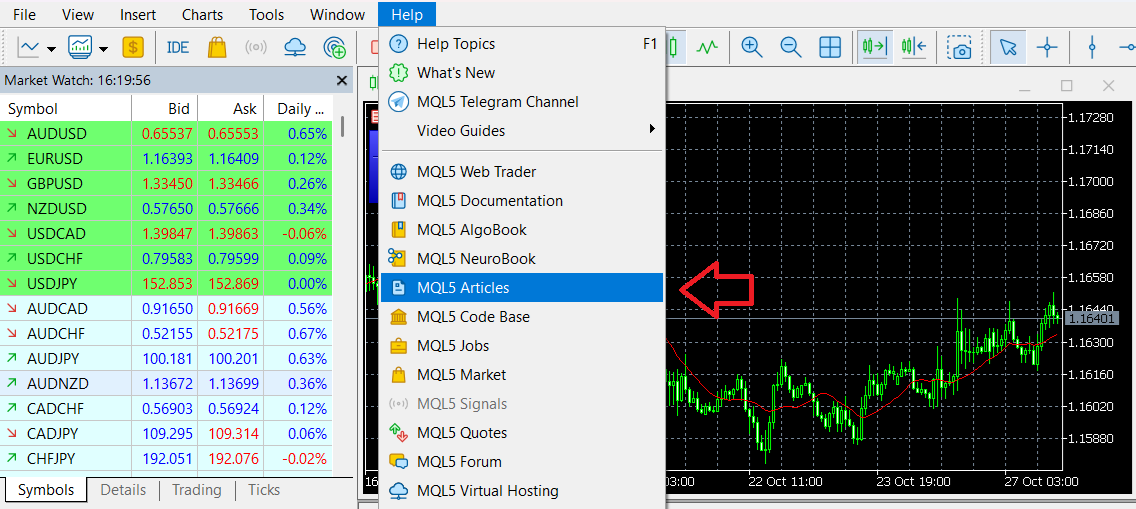Choose Help Topics from the menu
This screenshot has width=1136, height=509.
[x=522, y=44]
